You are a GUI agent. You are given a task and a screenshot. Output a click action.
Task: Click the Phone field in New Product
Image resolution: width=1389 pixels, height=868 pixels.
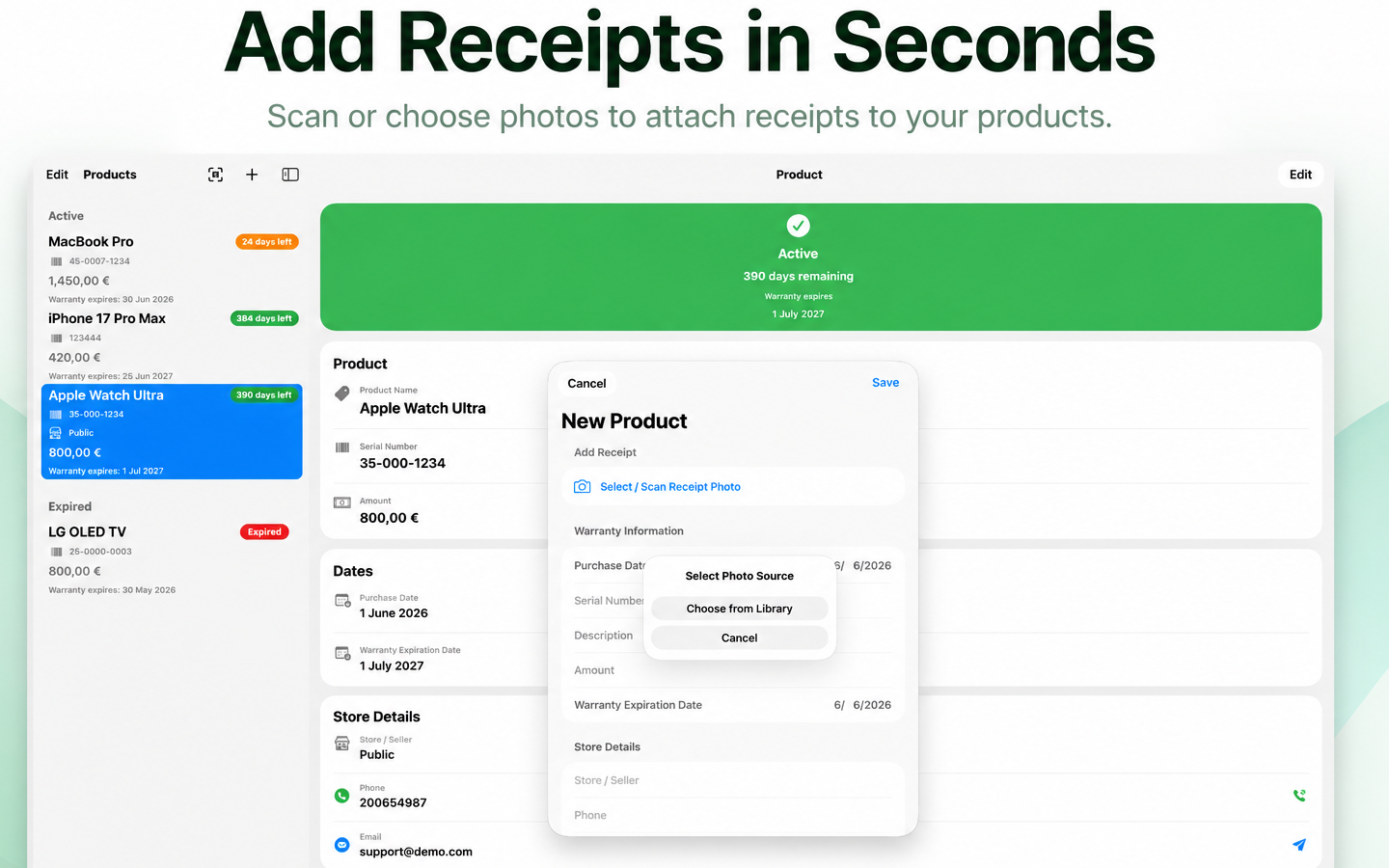[x=733, y=815]
